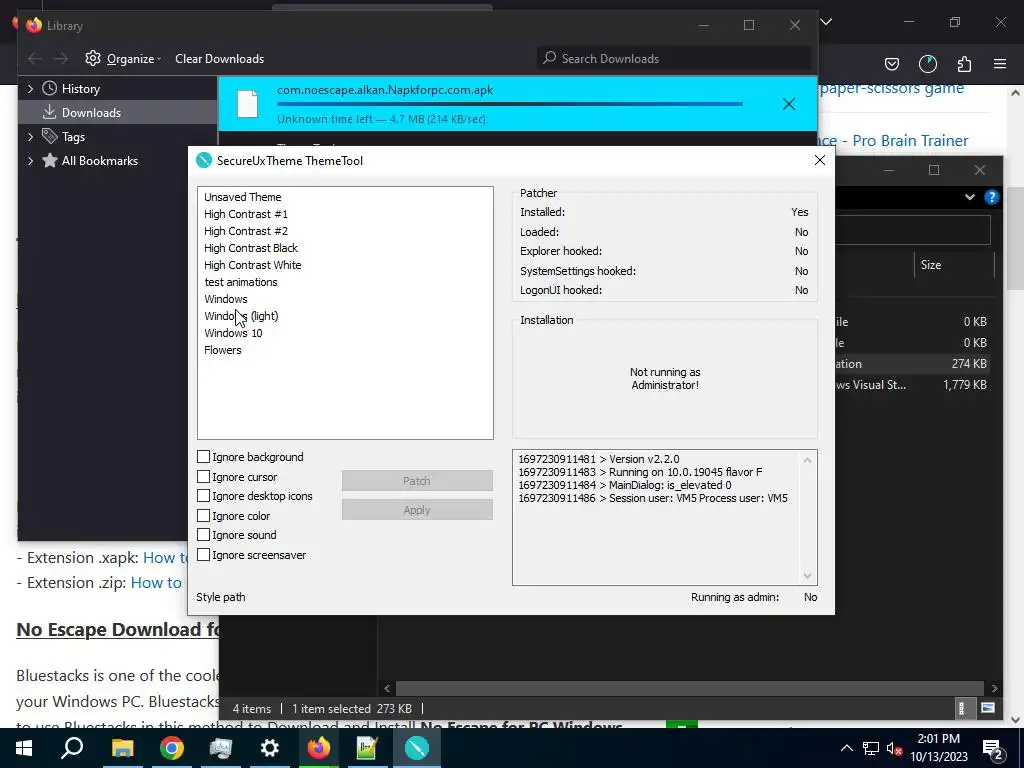Expand ribbon chevron in File Explorer window
This screenshot has width=1024, height=768.
pyautogui.click(x=970, y=197)
